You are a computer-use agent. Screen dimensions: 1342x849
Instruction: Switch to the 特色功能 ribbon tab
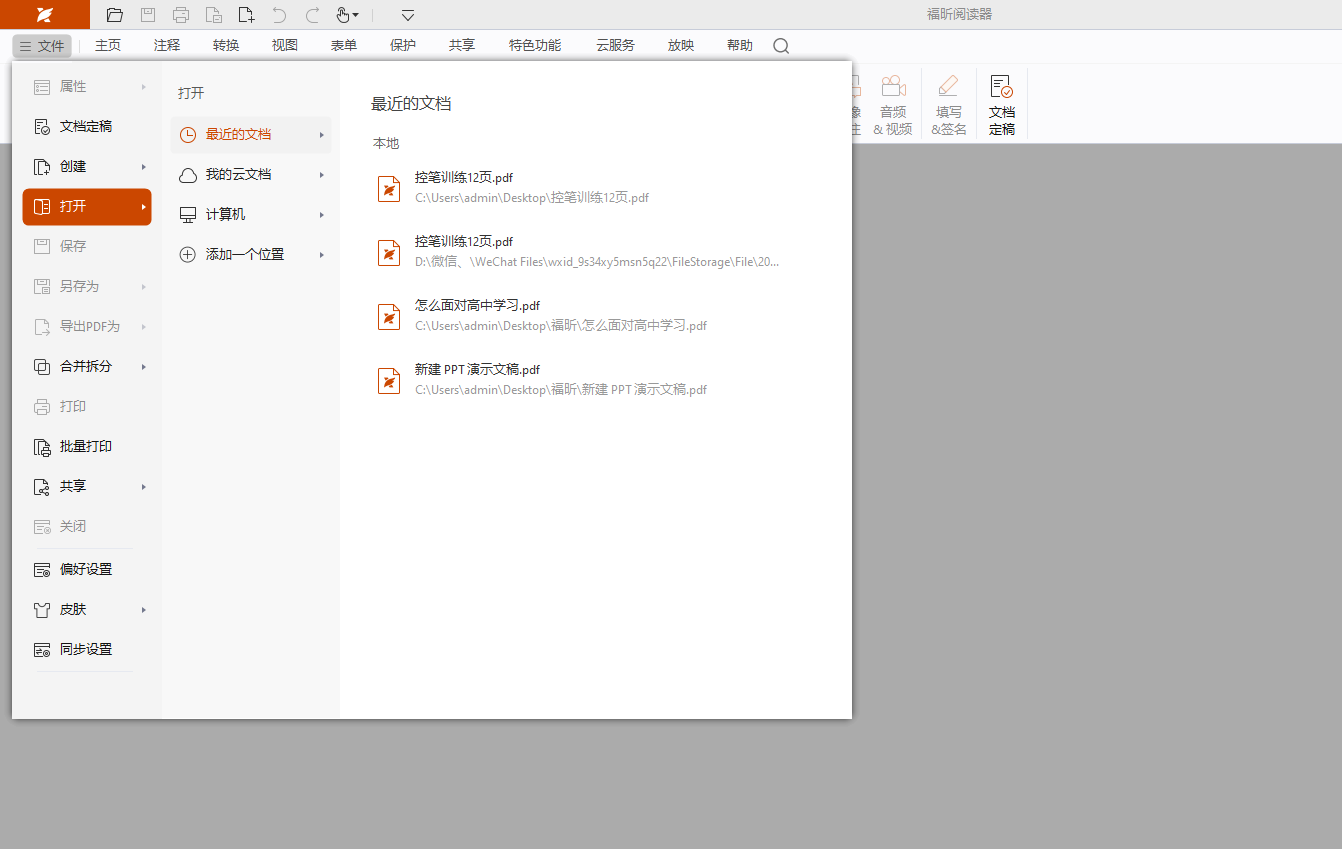coord(535,45)
